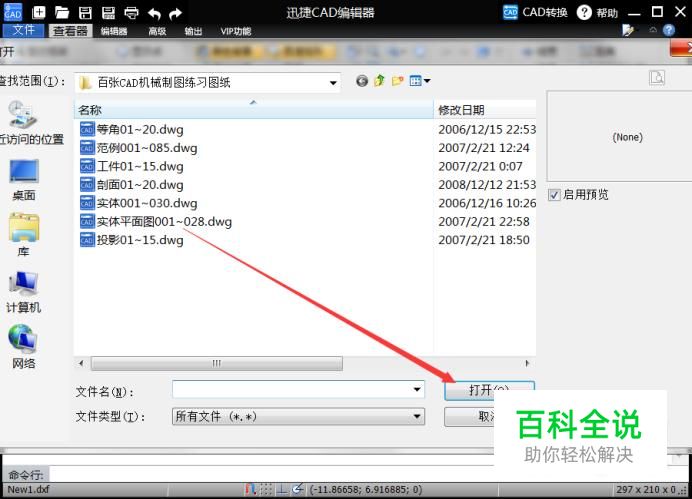Go up one folder level icon
The height and width of the screenshot is (499, 692).
coord(379,81)
